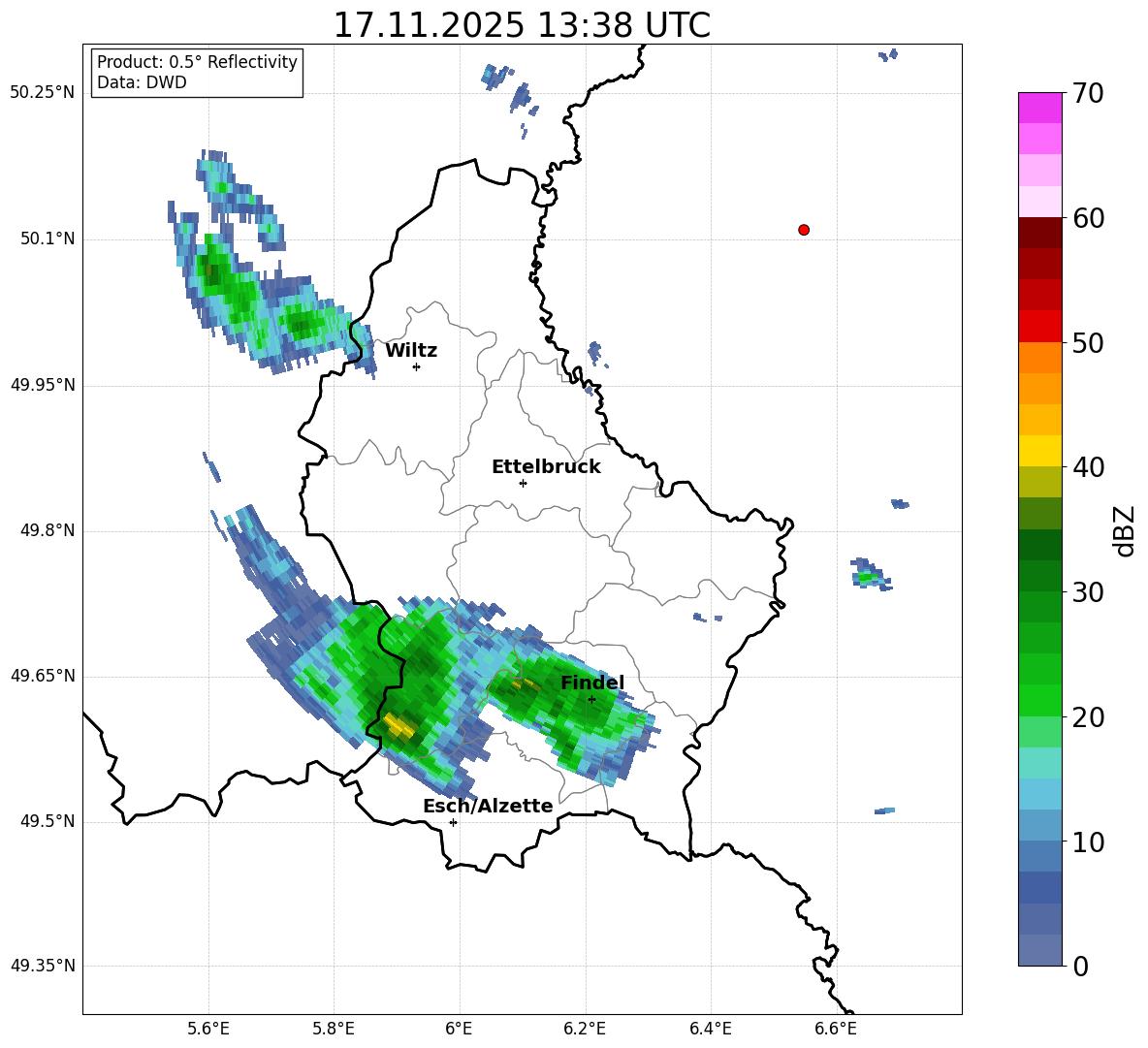Viewport: 1148px width, 1048px height.
Task: Click the 49.65°N latitude label
Action: click(43, 676)
